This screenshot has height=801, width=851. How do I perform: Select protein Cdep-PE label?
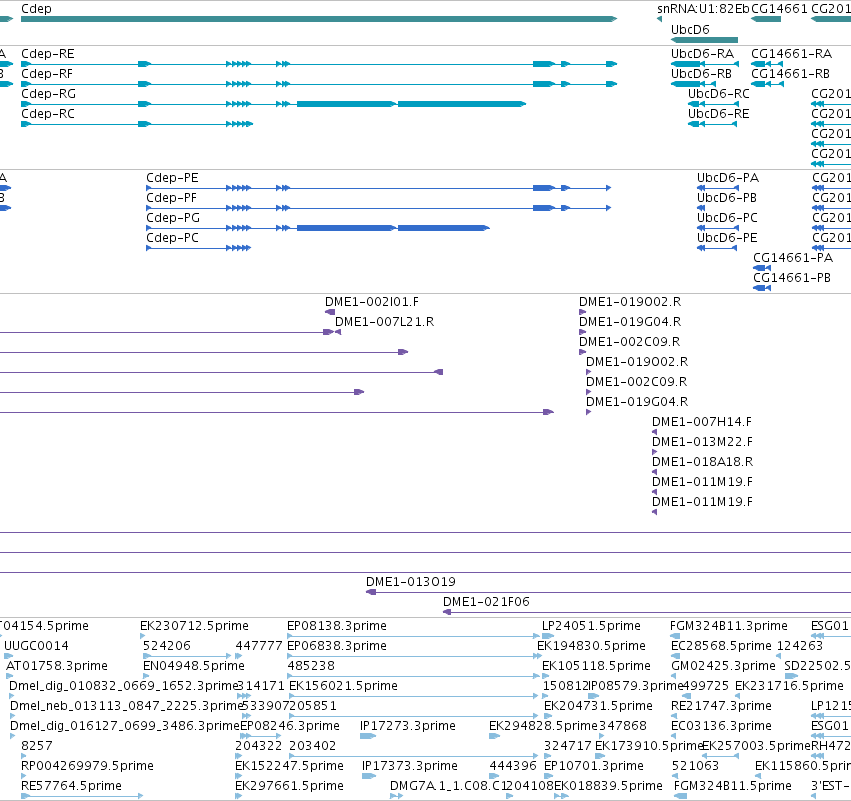click(x=172, y=178)
